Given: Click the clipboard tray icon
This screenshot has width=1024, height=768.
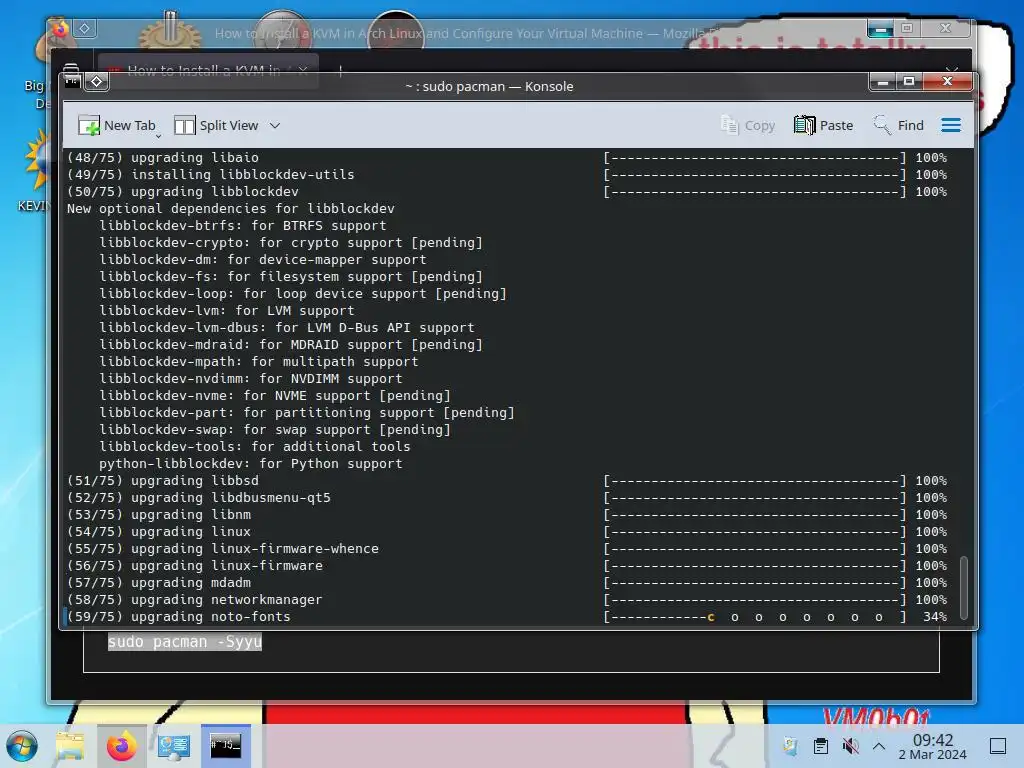Looking at the screenshot, I should tap(821, 746).
